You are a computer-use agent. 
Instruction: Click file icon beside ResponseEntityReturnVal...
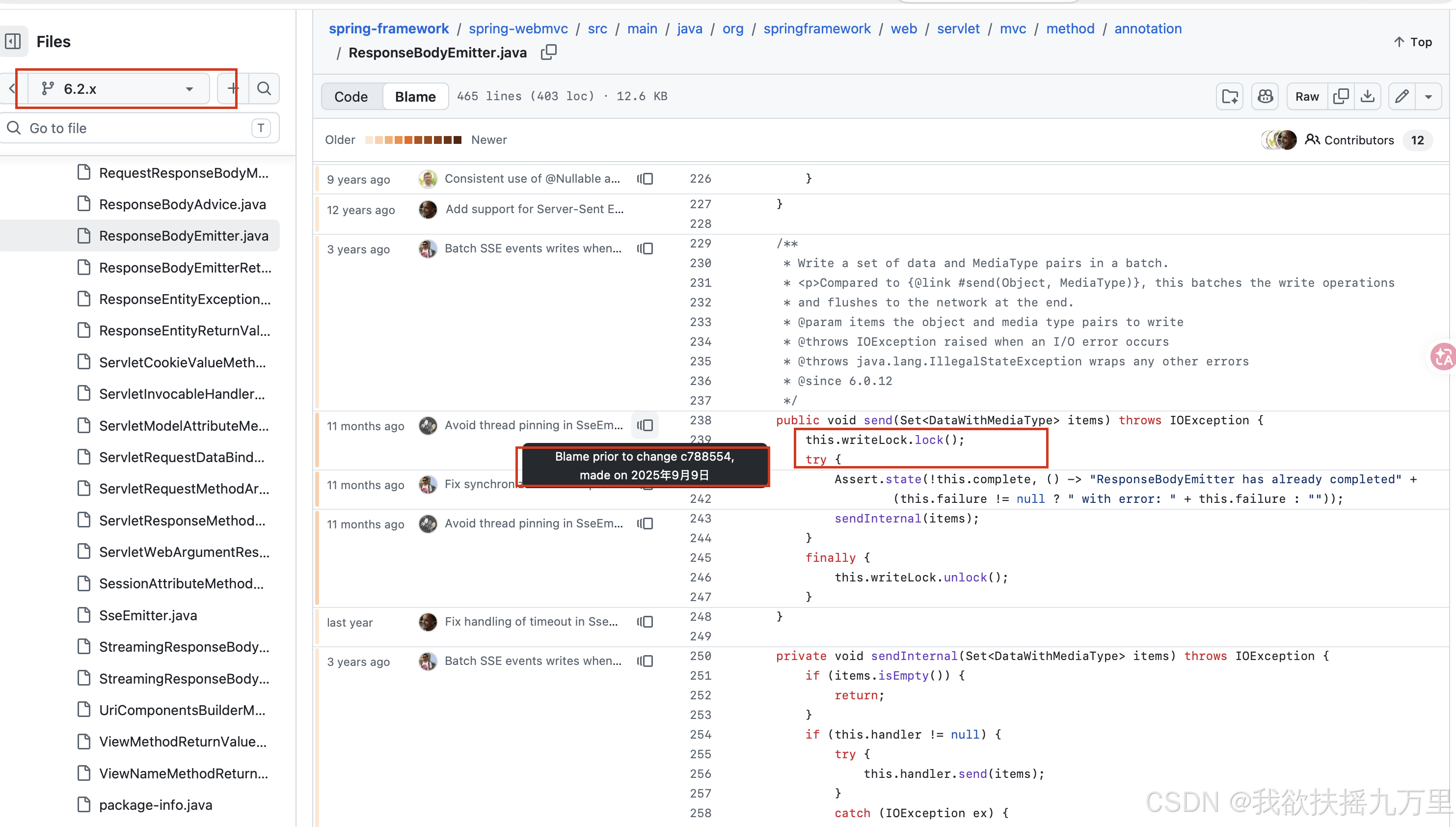pyautogui.click(x=84, y=331)
